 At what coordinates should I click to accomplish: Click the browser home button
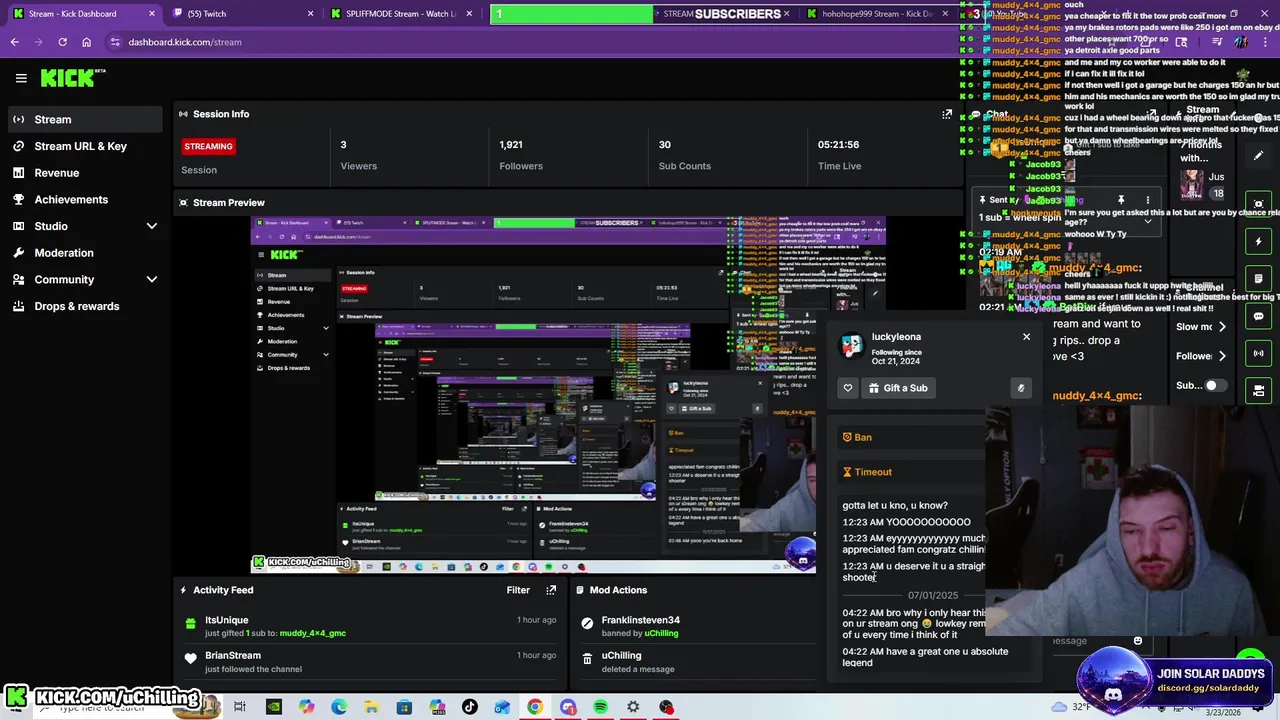click(x=86, y=42)
